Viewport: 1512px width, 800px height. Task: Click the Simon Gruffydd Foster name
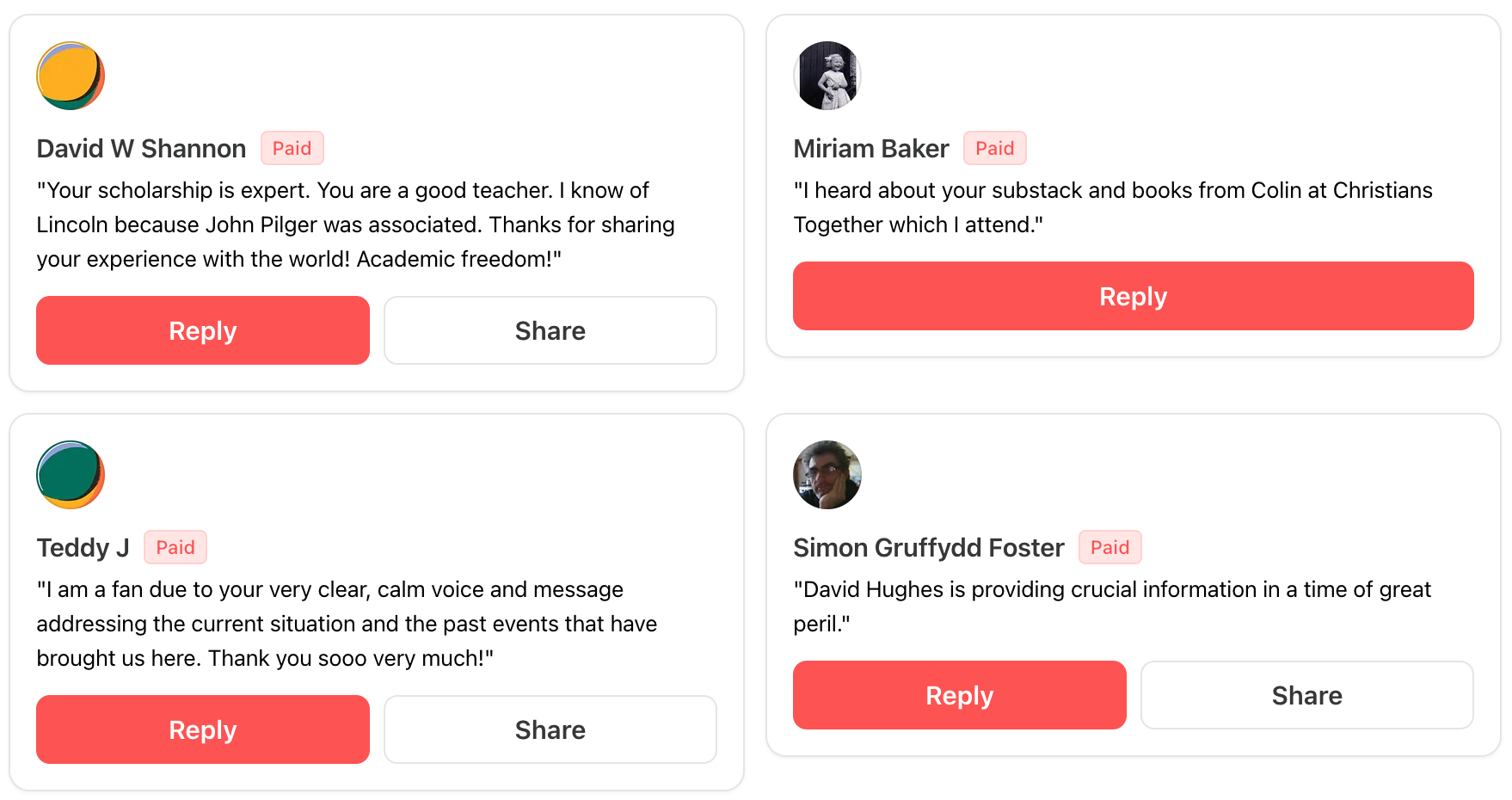[928, 548]
